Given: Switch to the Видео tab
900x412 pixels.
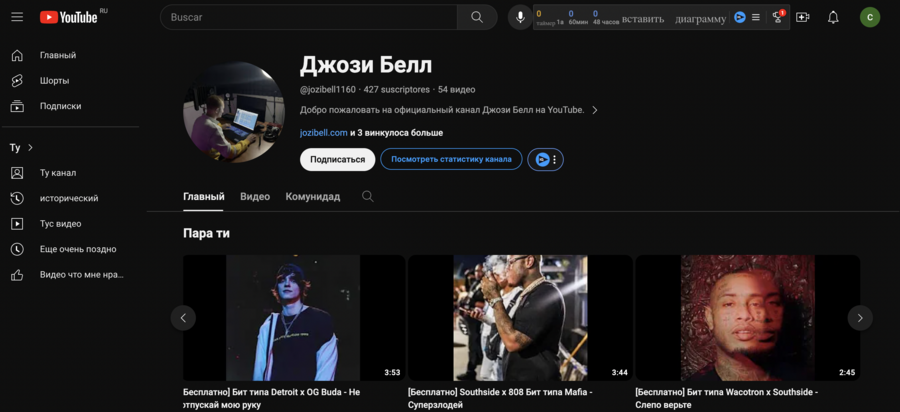Looking at the screenshot, I should pyautogui.click(x=255, y=197).
